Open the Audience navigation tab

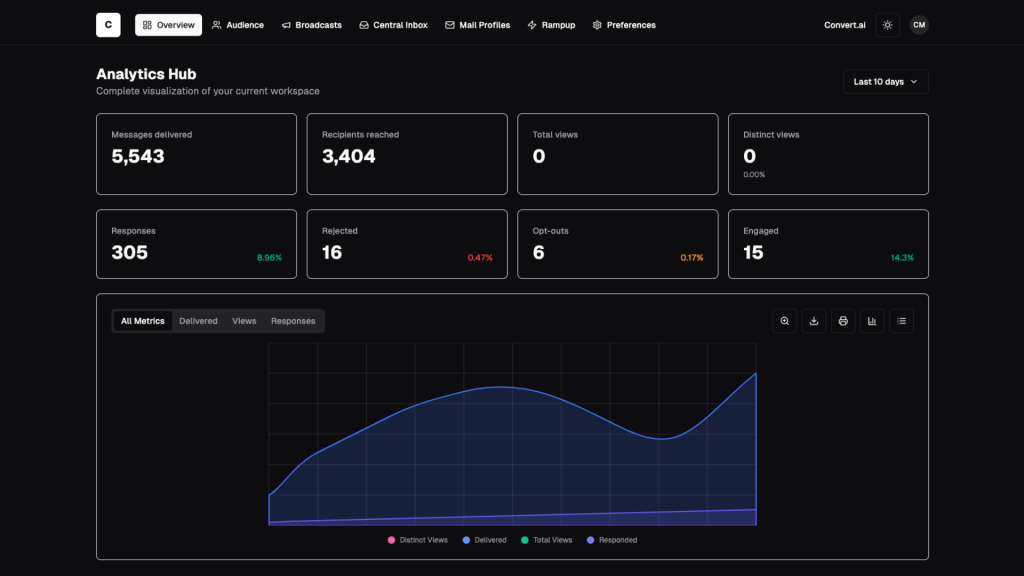(238, 25)
